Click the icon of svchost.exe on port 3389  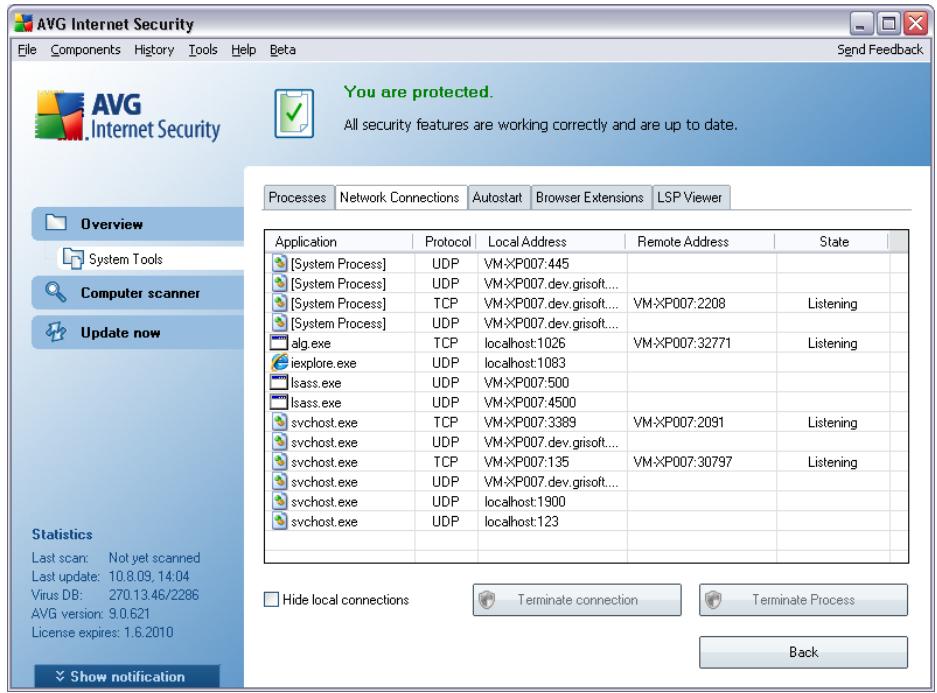(x=279, y=422)
